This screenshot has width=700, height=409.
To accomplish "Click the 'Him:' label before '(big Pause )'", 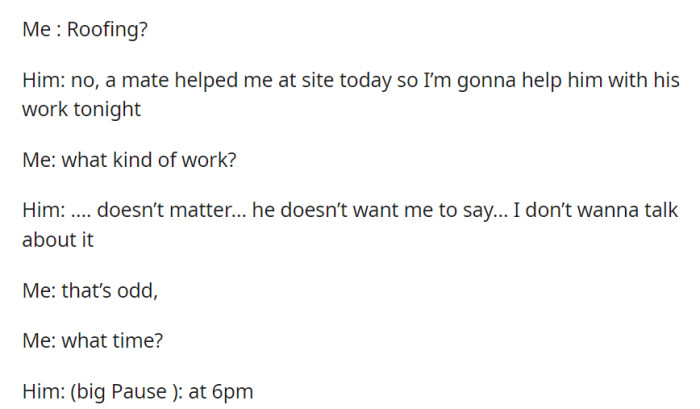I will 42,390.
